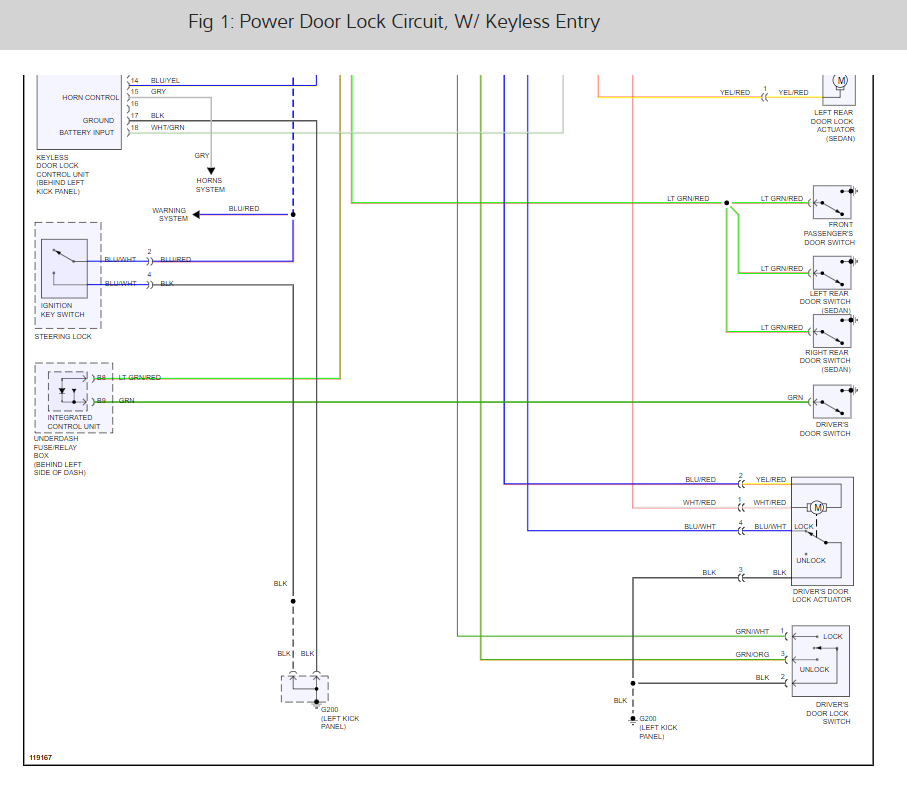Viewport: 907px width, 801px height.
Task: Toggle the driver's door lock switch LOCK contact
Action: (x=817, y=636)
